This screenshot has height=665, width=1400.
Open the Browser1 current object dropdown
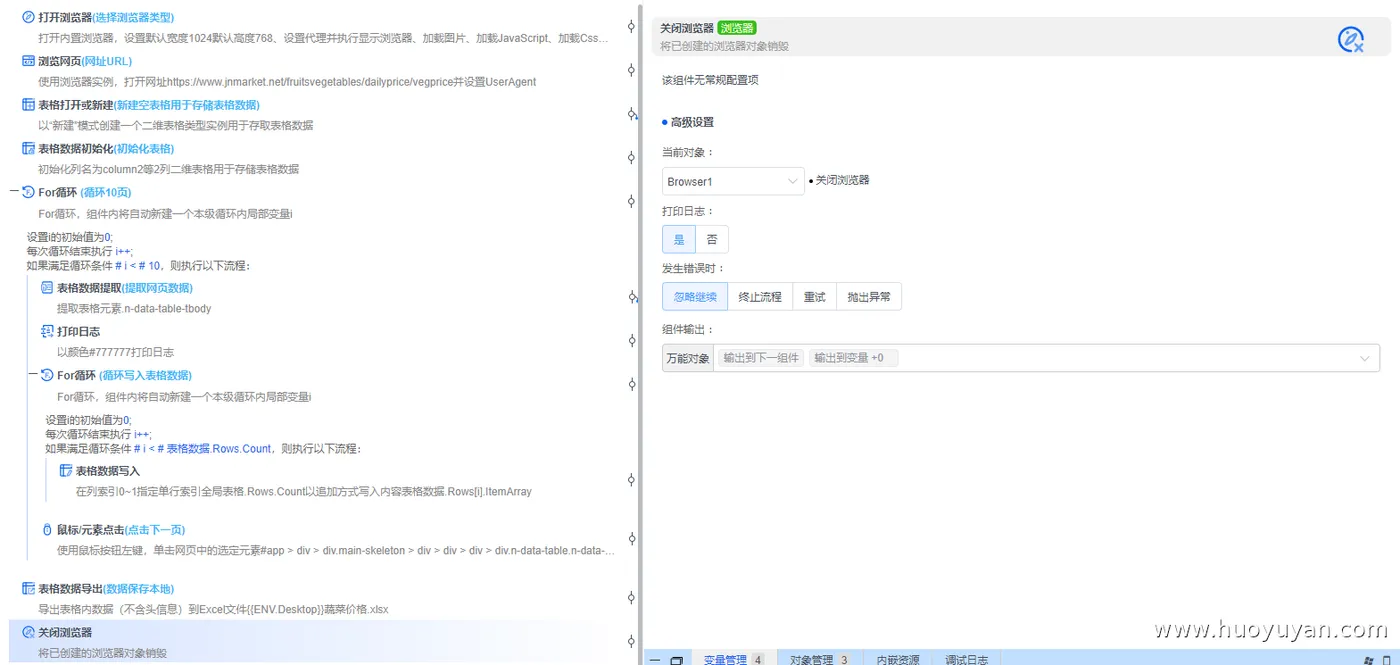pos(733,181)
